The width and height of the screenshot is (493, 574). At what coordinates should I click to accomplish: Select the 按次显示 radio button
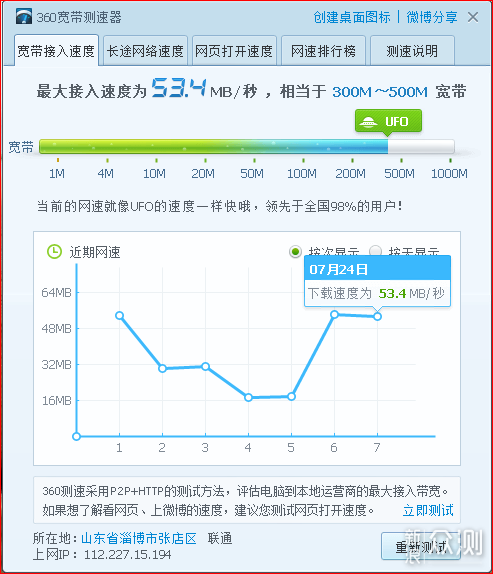coord(295,252)
